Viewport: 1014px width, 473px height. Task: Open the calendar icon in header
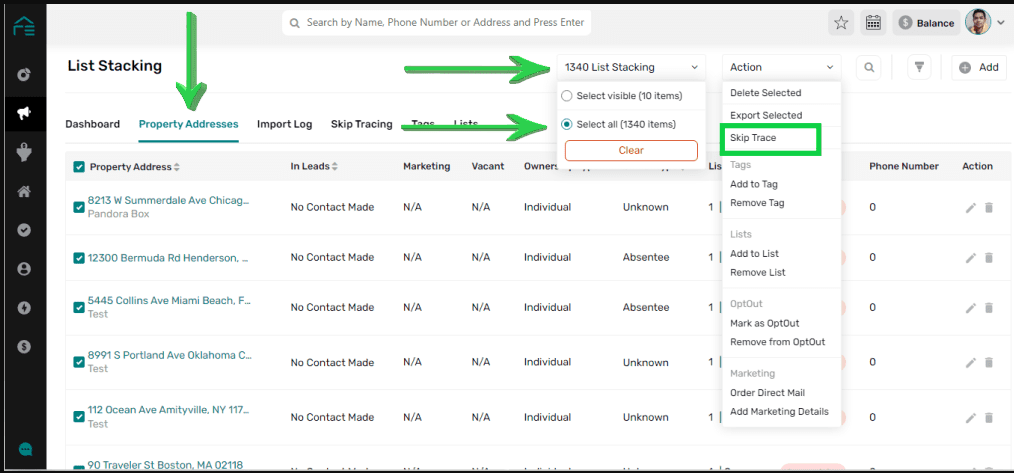point(873,22)
